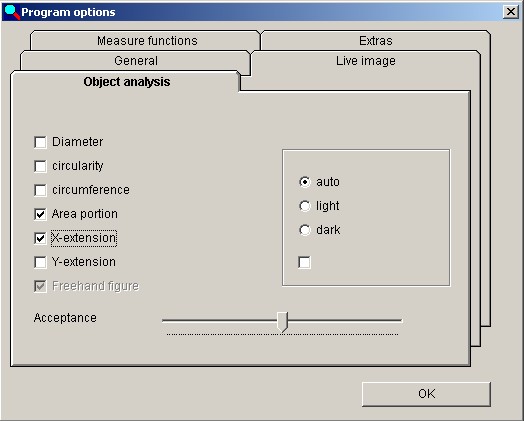Click the Acceptance slider thumb
This screenshot has height=421, width=524.
tap(282, 322)
